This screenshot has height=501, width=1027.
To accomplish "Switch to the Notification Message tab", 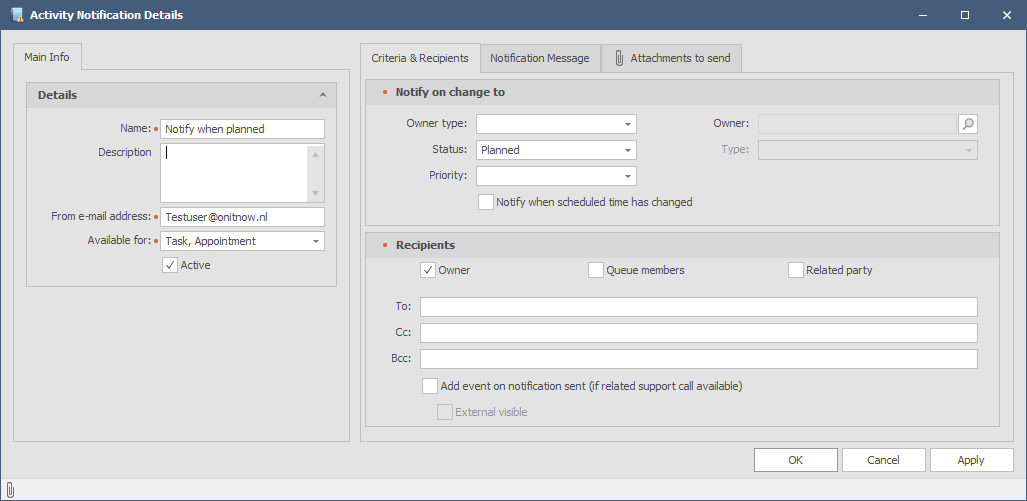I will (540, 58).
